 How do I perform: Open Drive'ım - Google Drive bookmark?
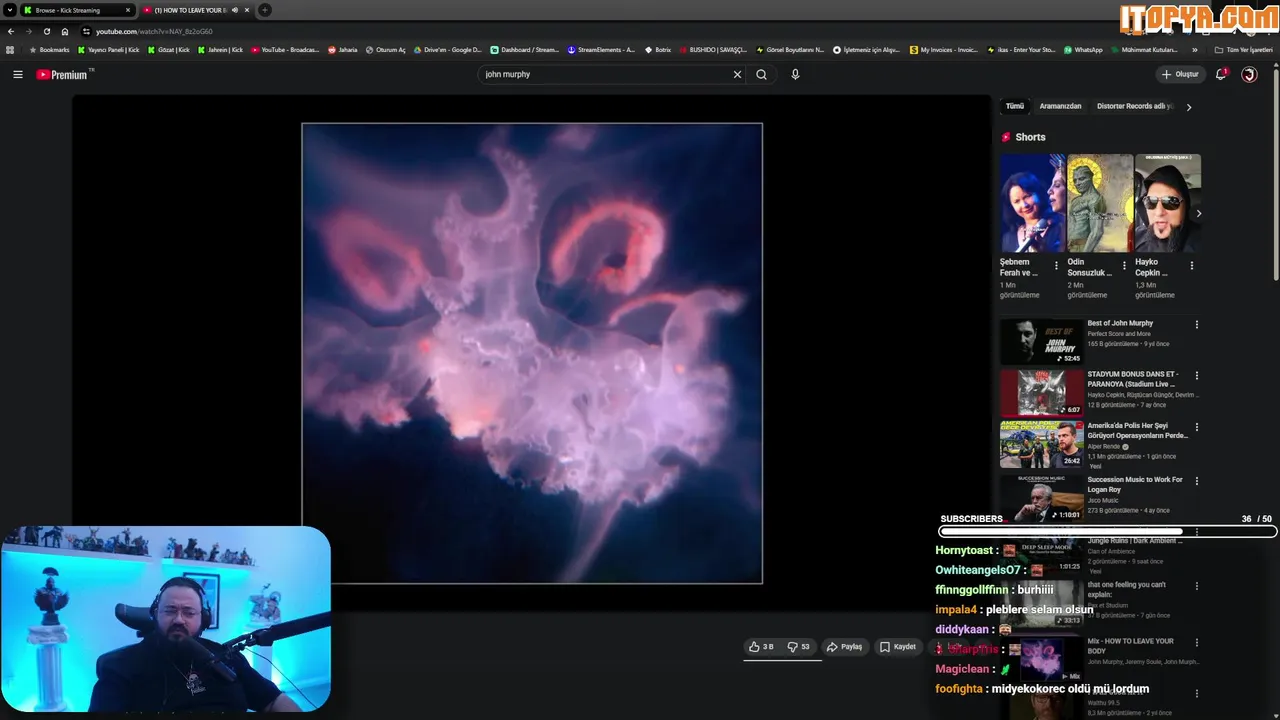[447, 50]
